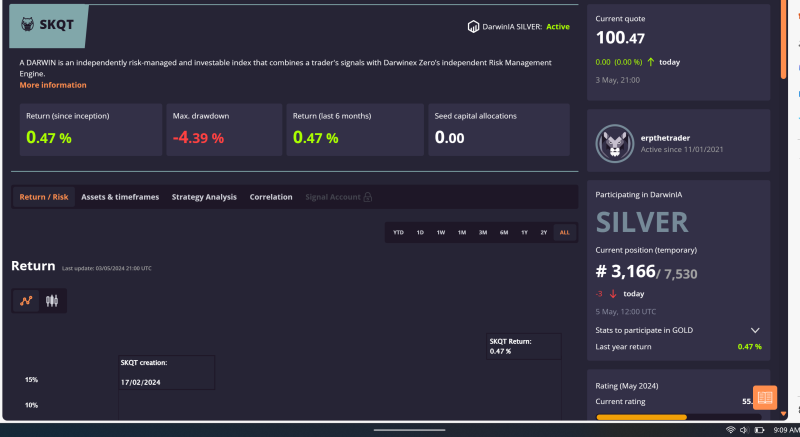Image resolution: width=800 pixels, height=437 pixels.
Task: Select the 1W time range
Action: [x=441, y=233]
